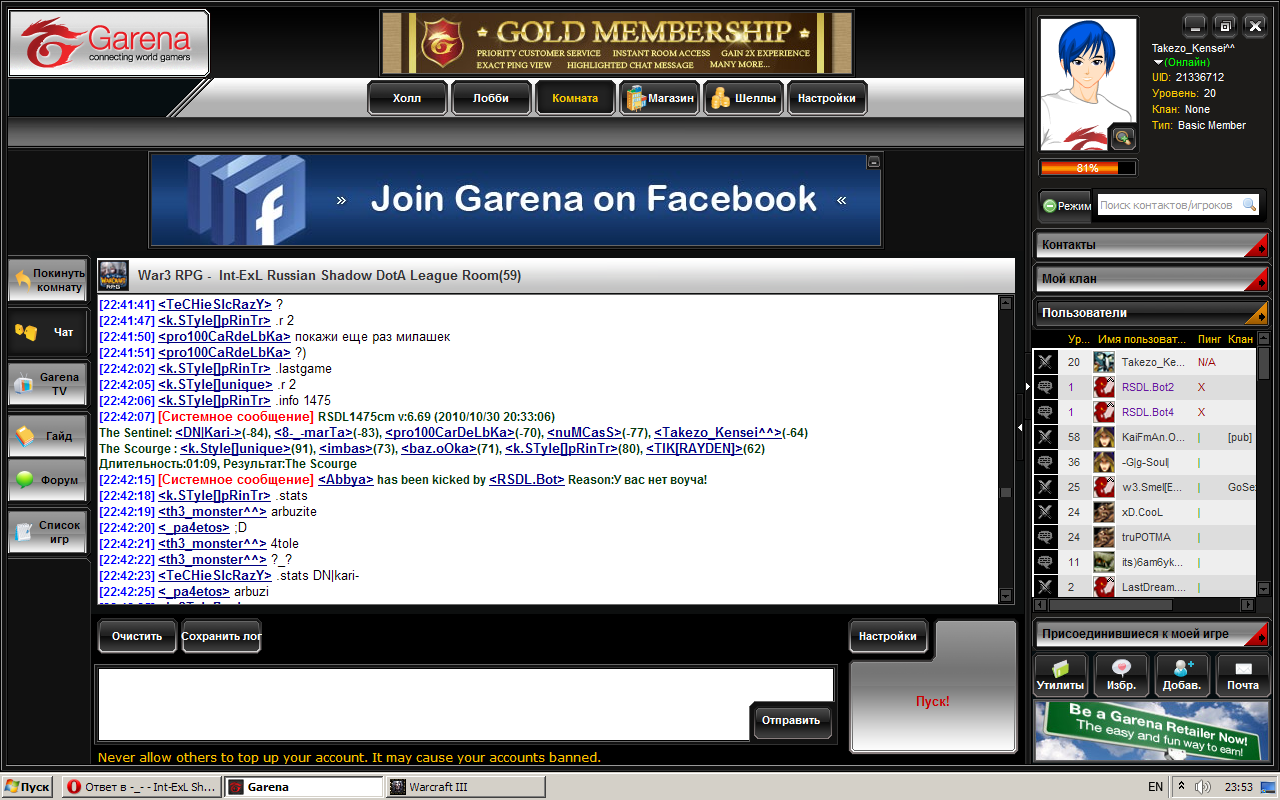1280x800 pixels.
Task: Click the avatar icon of truPOTMA
Action: [1104, 537]
